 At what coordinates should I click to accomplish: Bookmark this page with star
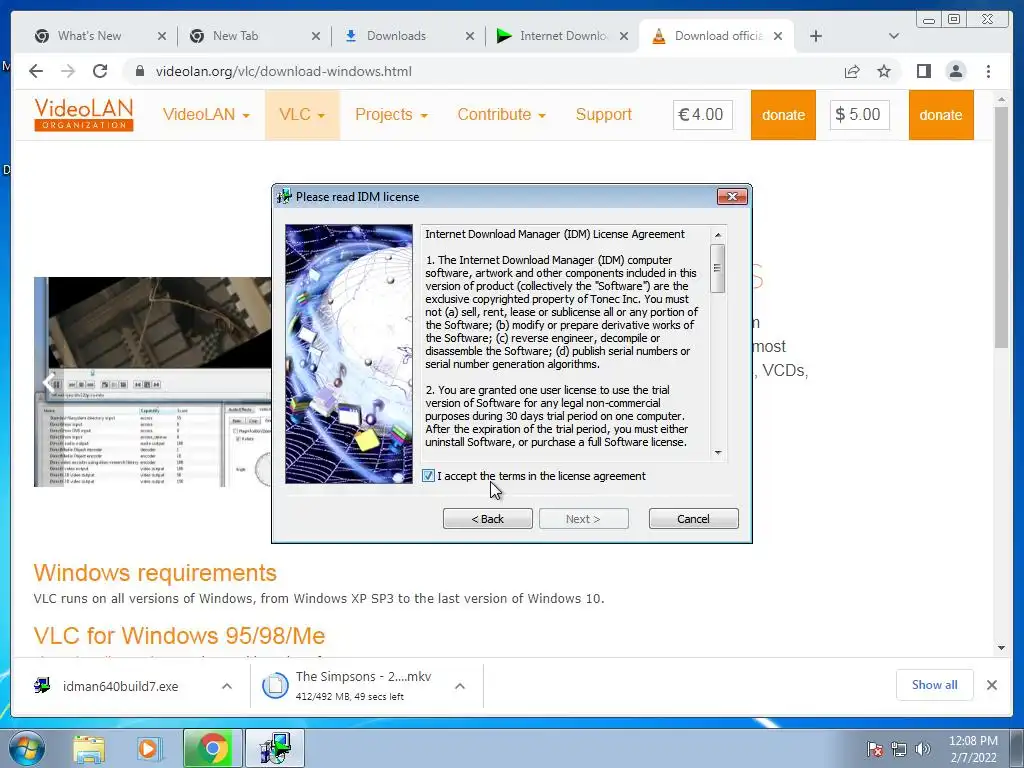tap(884, 71)
